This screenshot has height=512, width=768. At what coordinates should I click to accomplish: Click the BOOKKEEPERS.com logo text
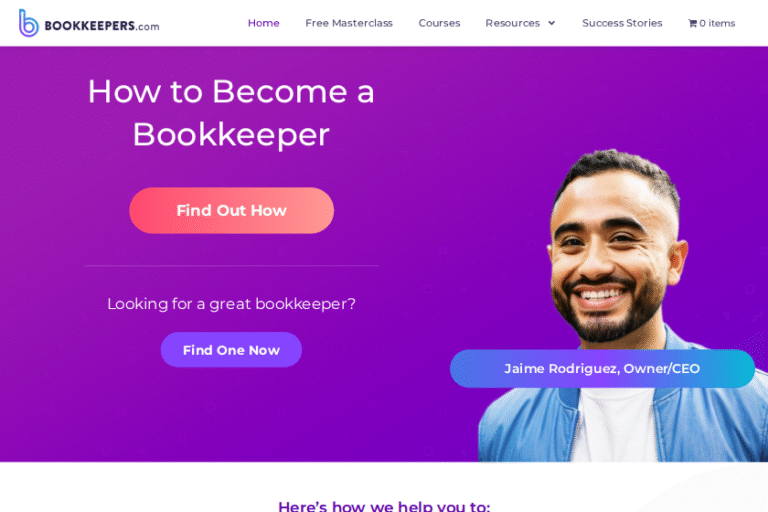[x=101, y=26]
